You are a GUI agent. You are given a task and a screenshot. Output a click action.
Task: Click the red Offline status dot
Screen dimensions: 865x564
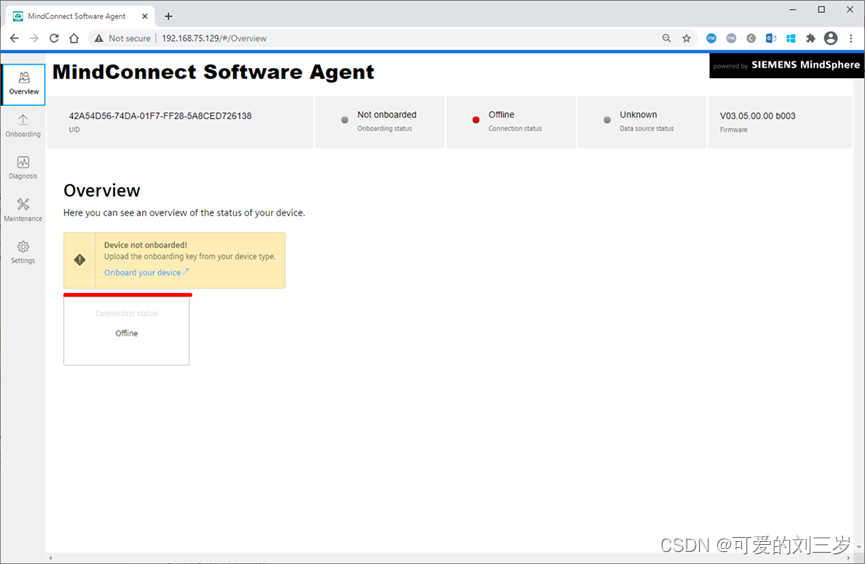[476, 120]
